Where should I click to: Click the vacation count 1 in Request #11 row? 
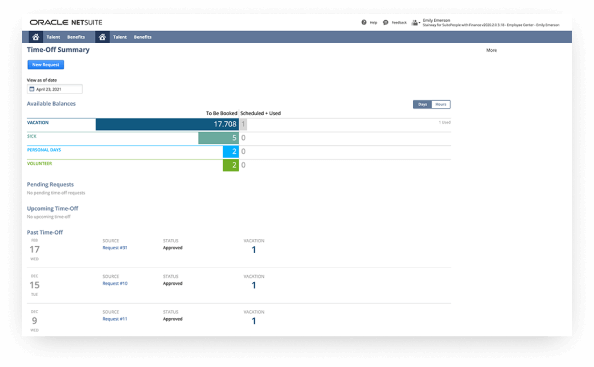(254, 321)
